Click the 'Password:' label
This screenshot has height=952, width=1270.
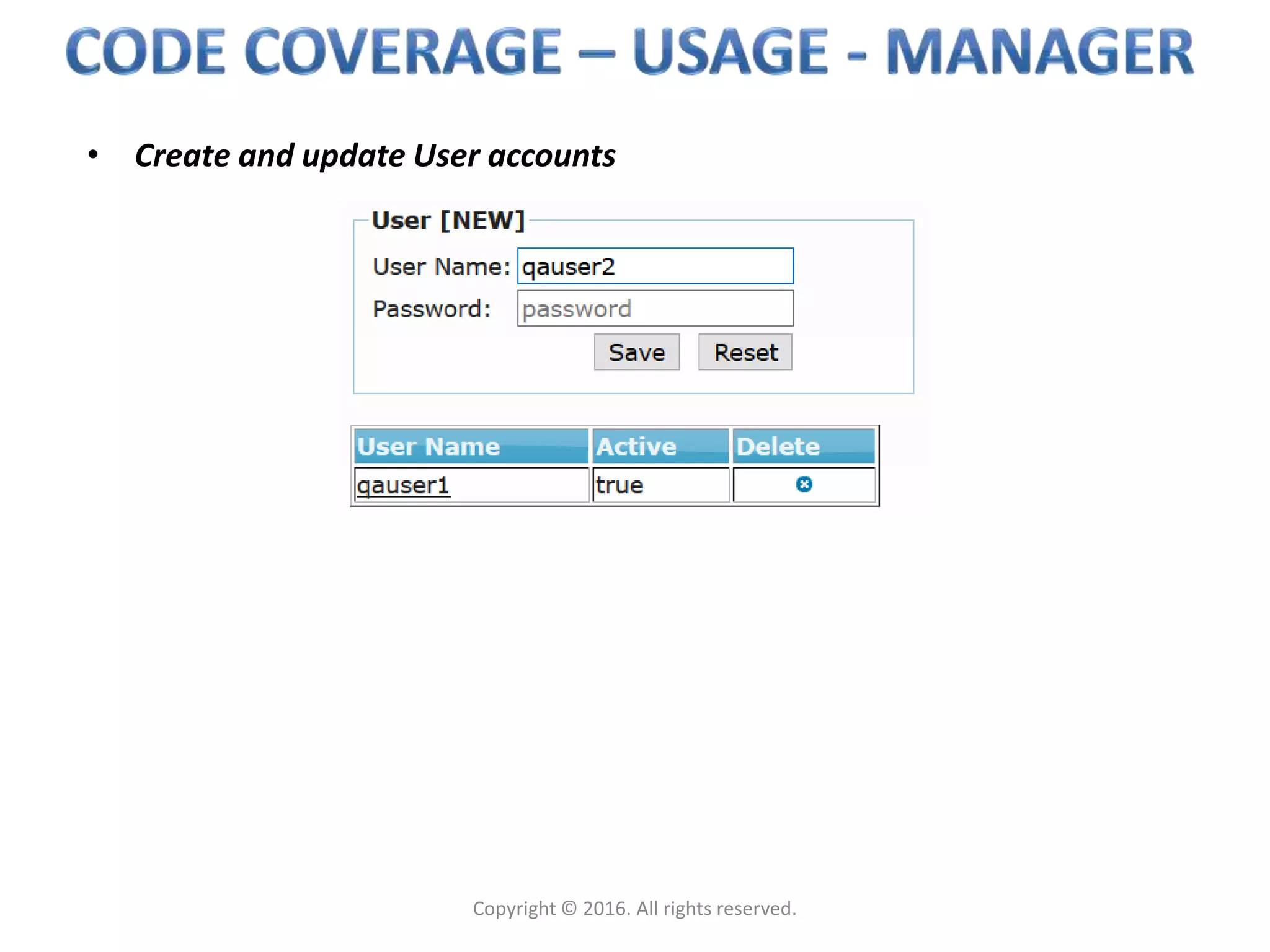[x=432, y=309]
